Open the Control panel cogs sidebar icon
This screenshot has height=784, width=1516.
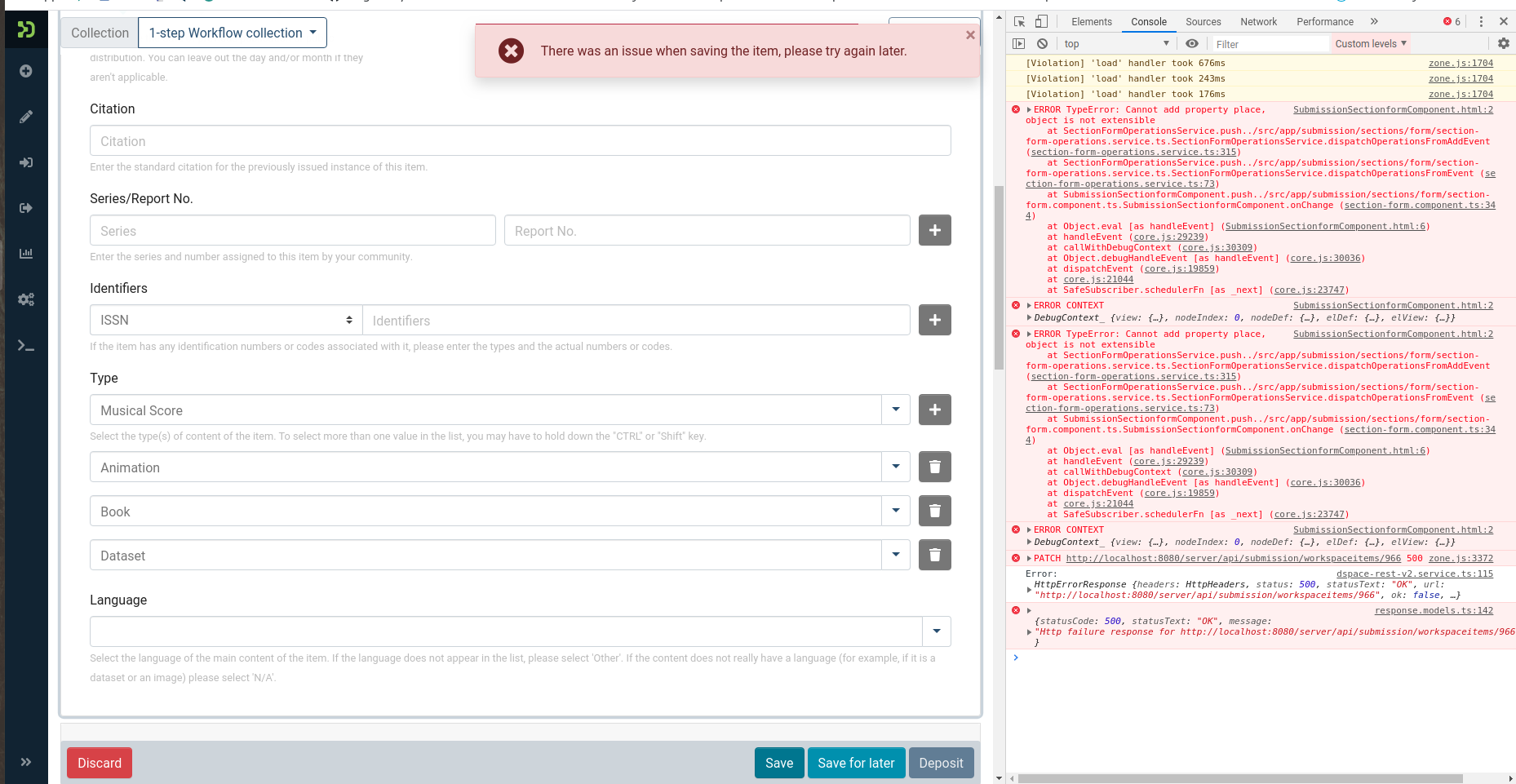[x=26, y=299]
